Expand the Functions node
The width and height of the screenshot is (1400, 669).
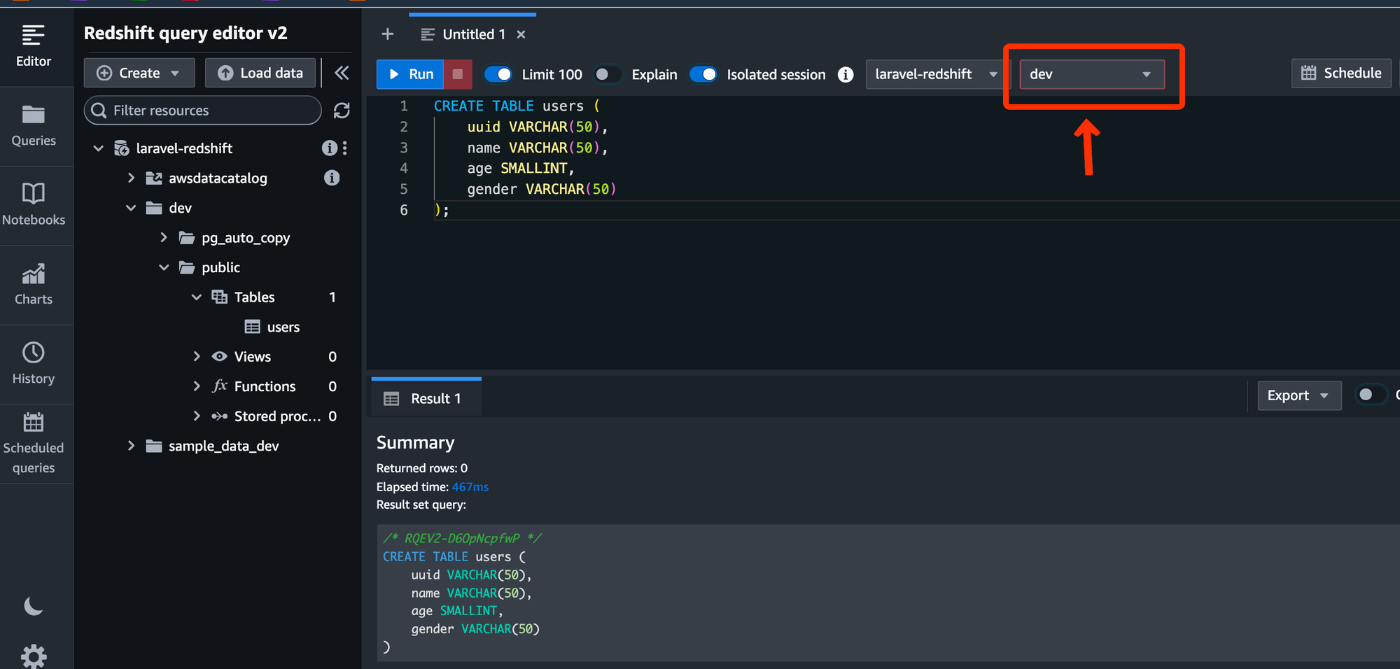tap(197, 386)
